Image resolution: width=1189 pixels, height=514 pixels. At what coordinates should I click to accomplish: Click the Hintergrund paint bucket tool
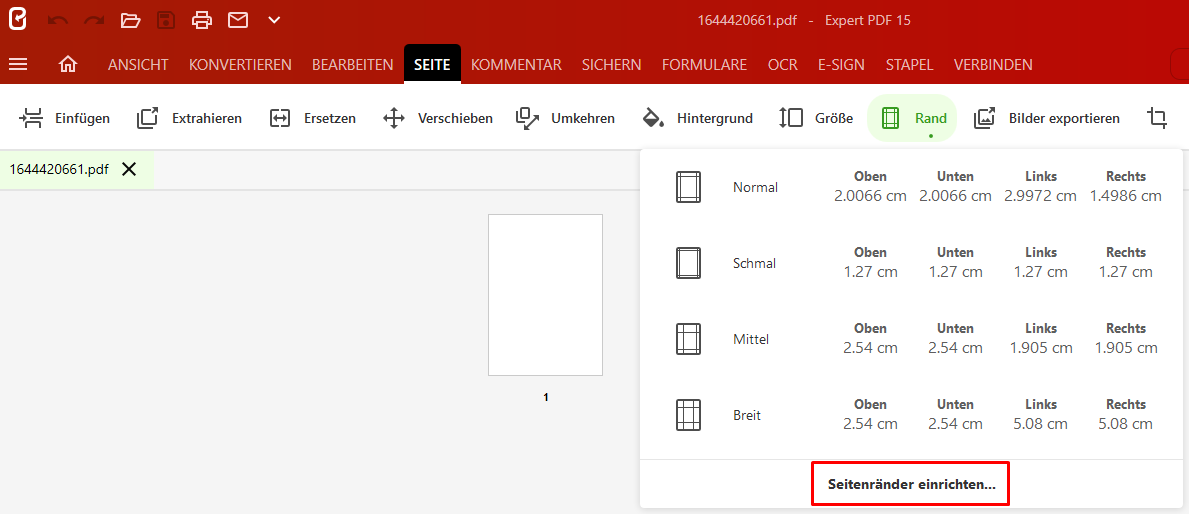[697, 118]
